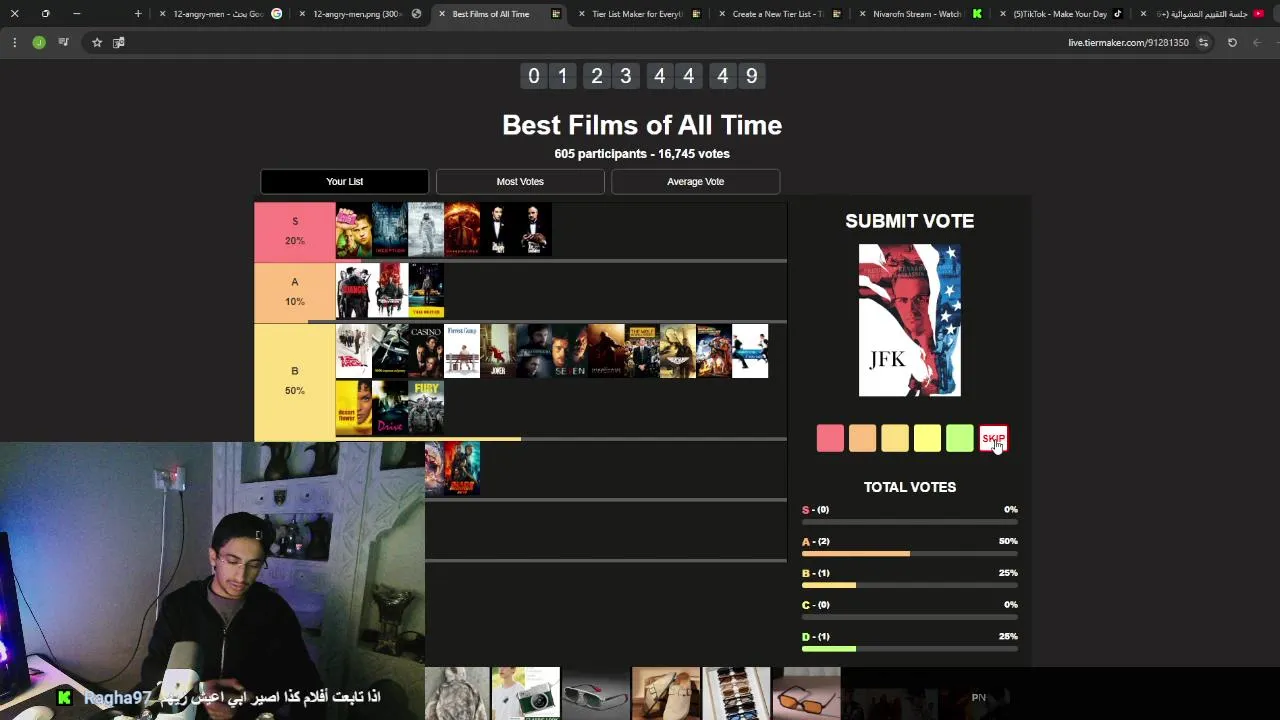Viewport: 1280px width, 720px height.
Task: Select the Back to the Future poster
Action: (x=714, y=351)
